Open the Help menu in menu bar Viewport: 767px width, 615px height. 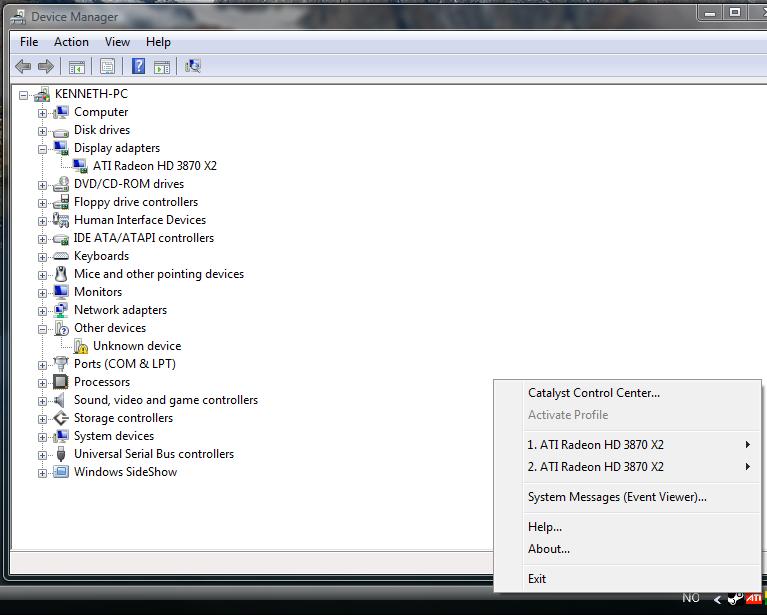click(x=158, y=42)
